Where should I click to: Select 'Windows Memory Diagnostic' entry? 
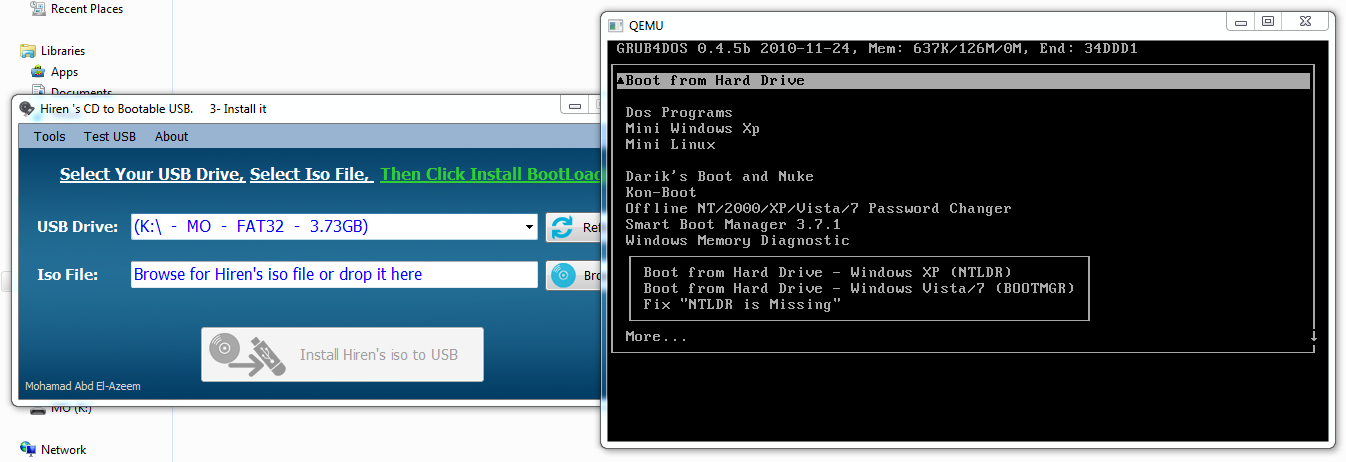737,240
